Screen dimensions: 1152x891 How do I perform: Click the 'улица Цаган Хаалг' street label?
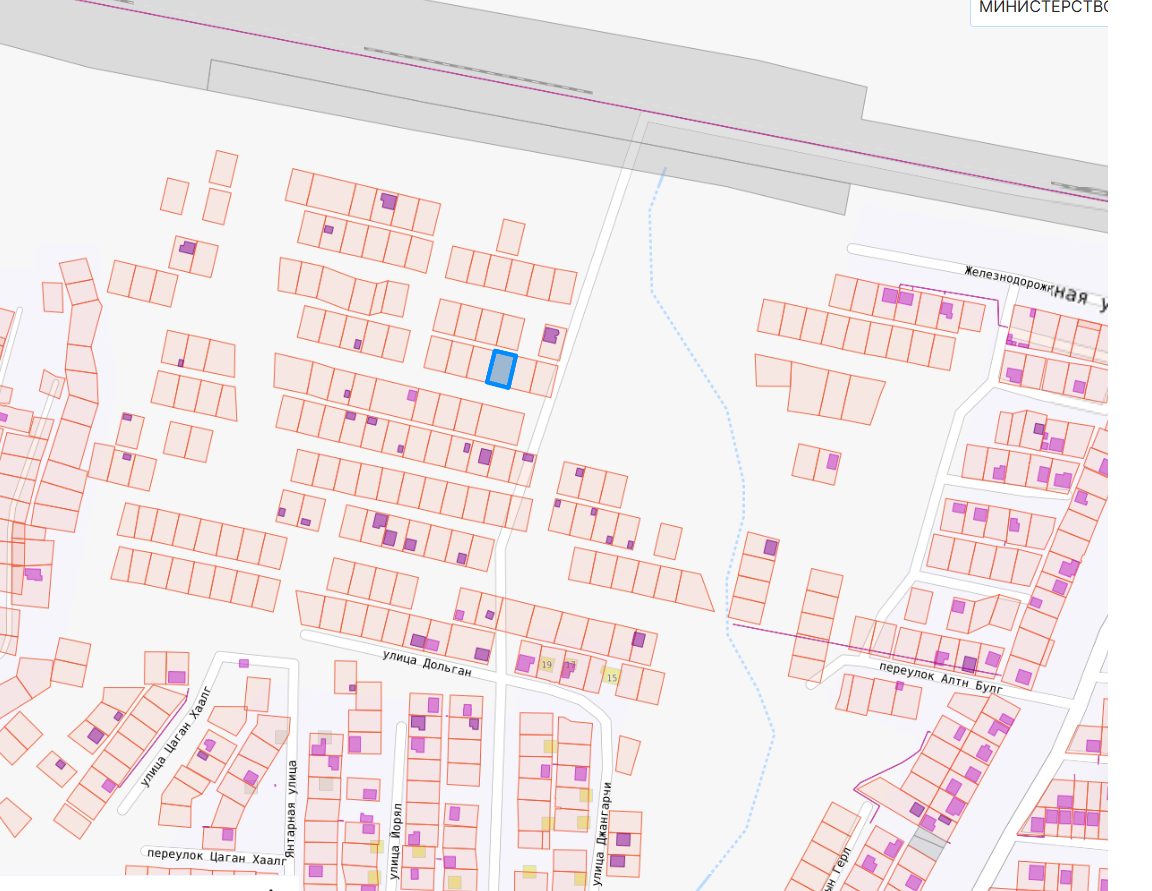[175, 736]
